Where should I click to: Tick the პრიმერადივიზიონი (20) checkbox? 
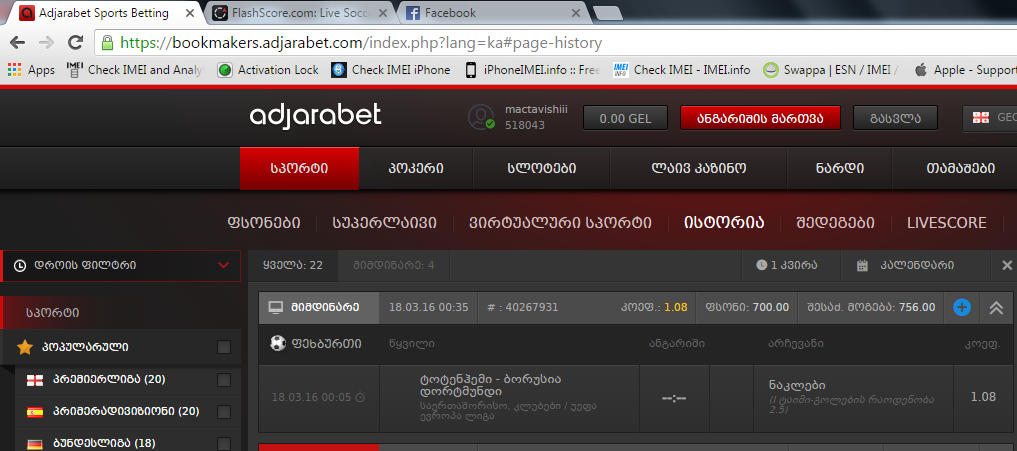click(x=224, y=412)
